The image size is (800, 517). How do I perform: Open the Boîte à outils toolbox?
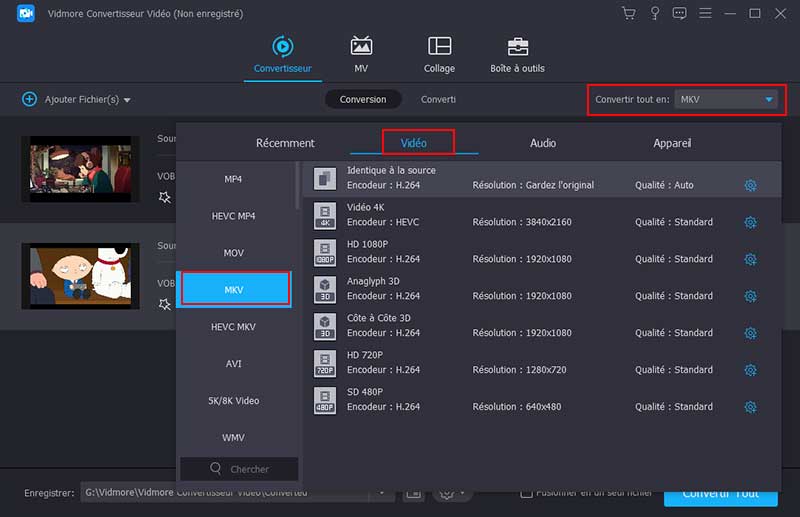coord(518,46)
